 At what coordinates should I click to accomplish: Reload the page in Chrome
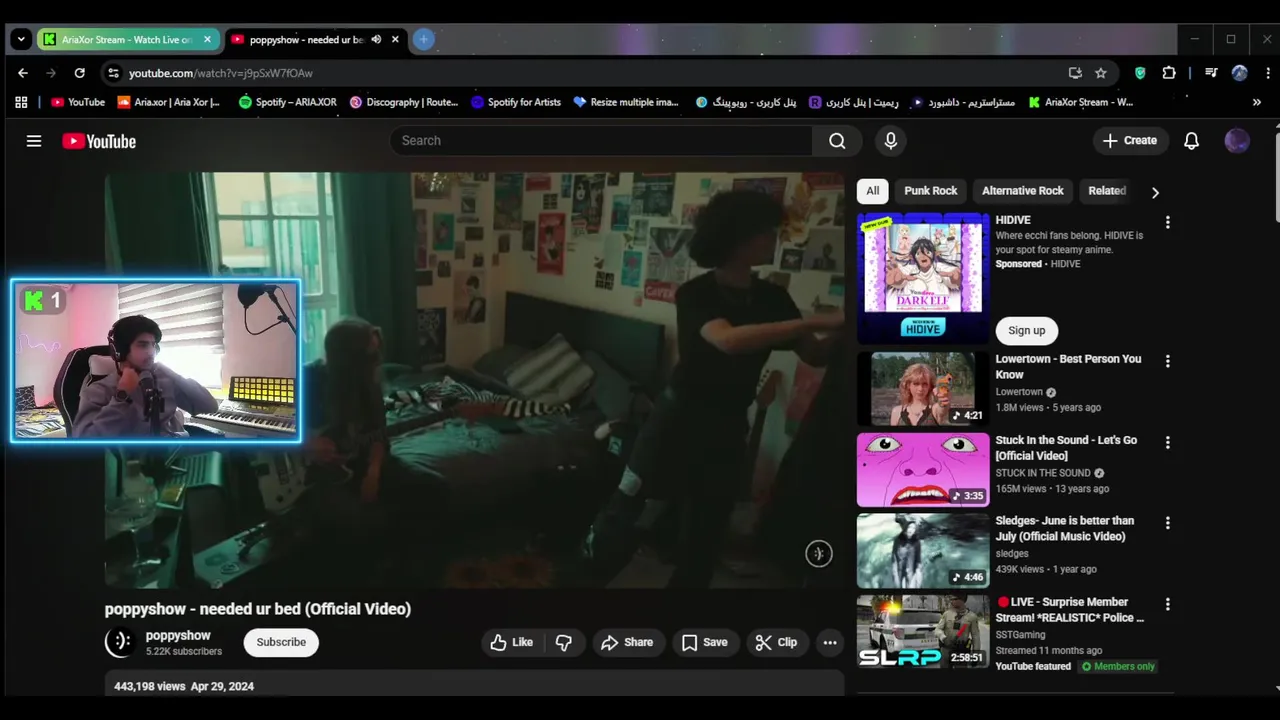pyautogui.click(x=80, y=73)
